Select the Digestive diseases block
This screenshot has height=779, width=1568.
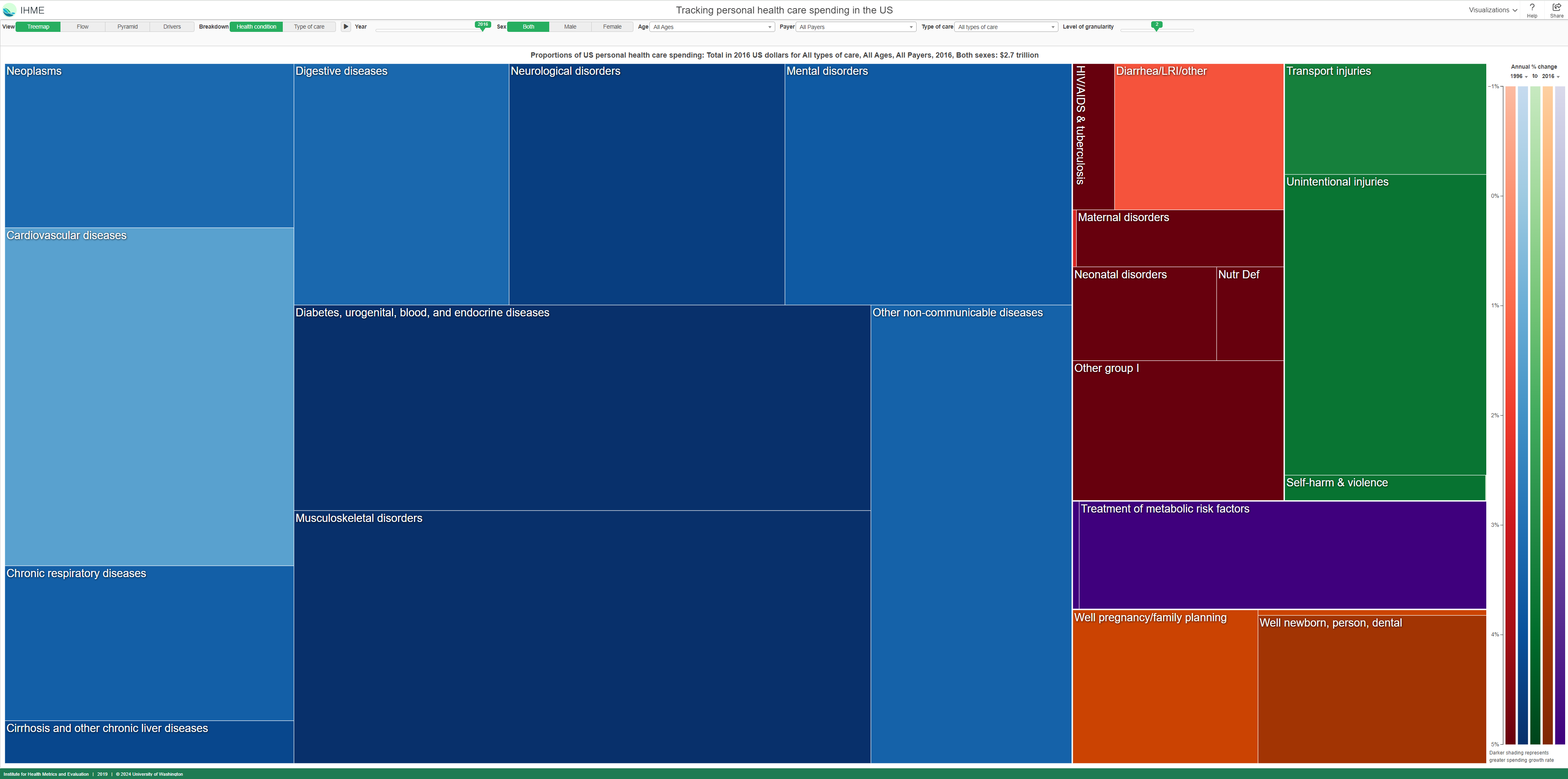pyautogui.click(x=401, y=184)
